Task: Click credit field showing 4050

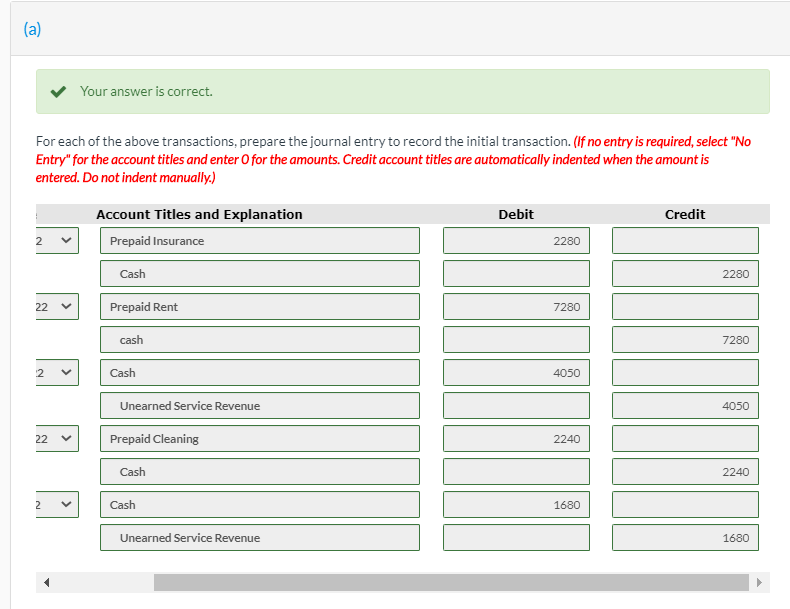Action: point(685,405)
